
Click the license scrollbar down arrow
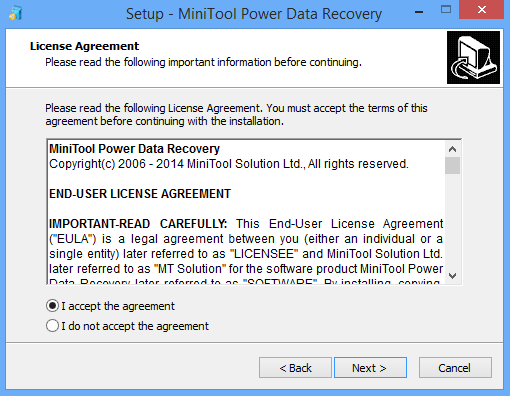click(452, 276)
